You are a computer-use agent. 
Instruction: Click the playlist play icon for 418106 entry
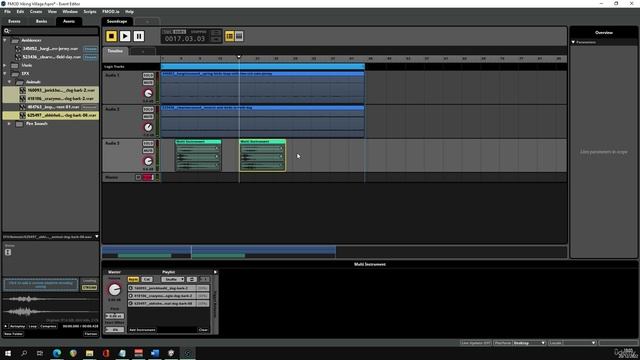pos(131,296)
